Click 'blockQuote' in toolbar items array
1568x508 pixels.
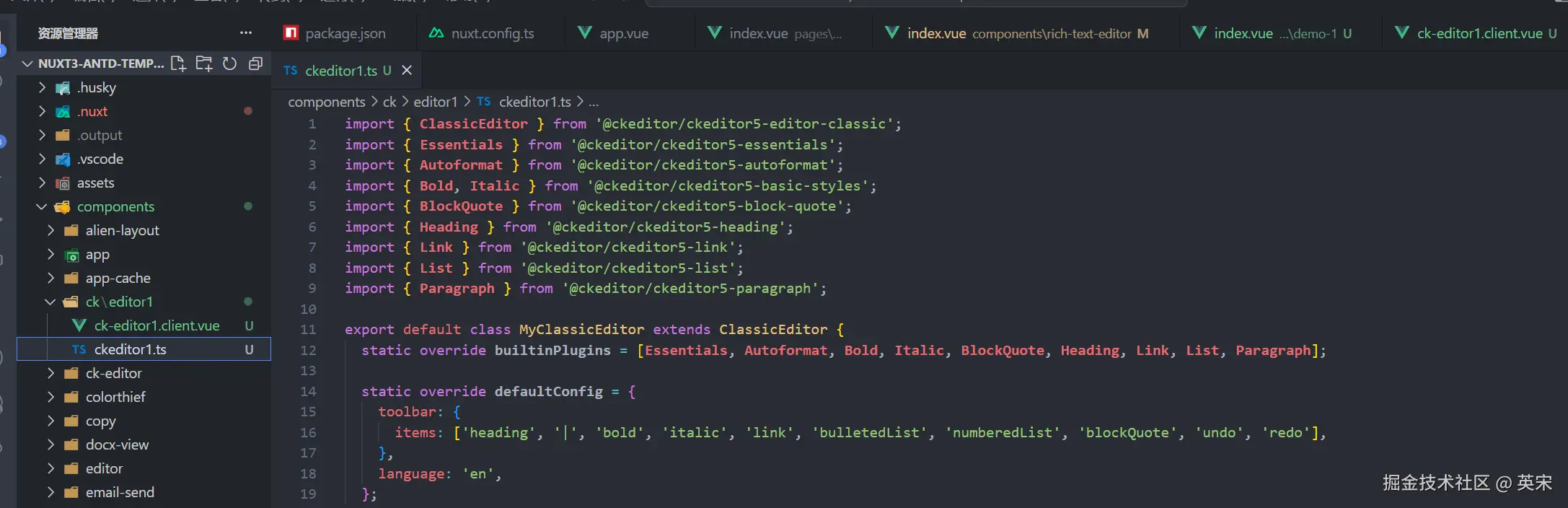pos(1127,433)
